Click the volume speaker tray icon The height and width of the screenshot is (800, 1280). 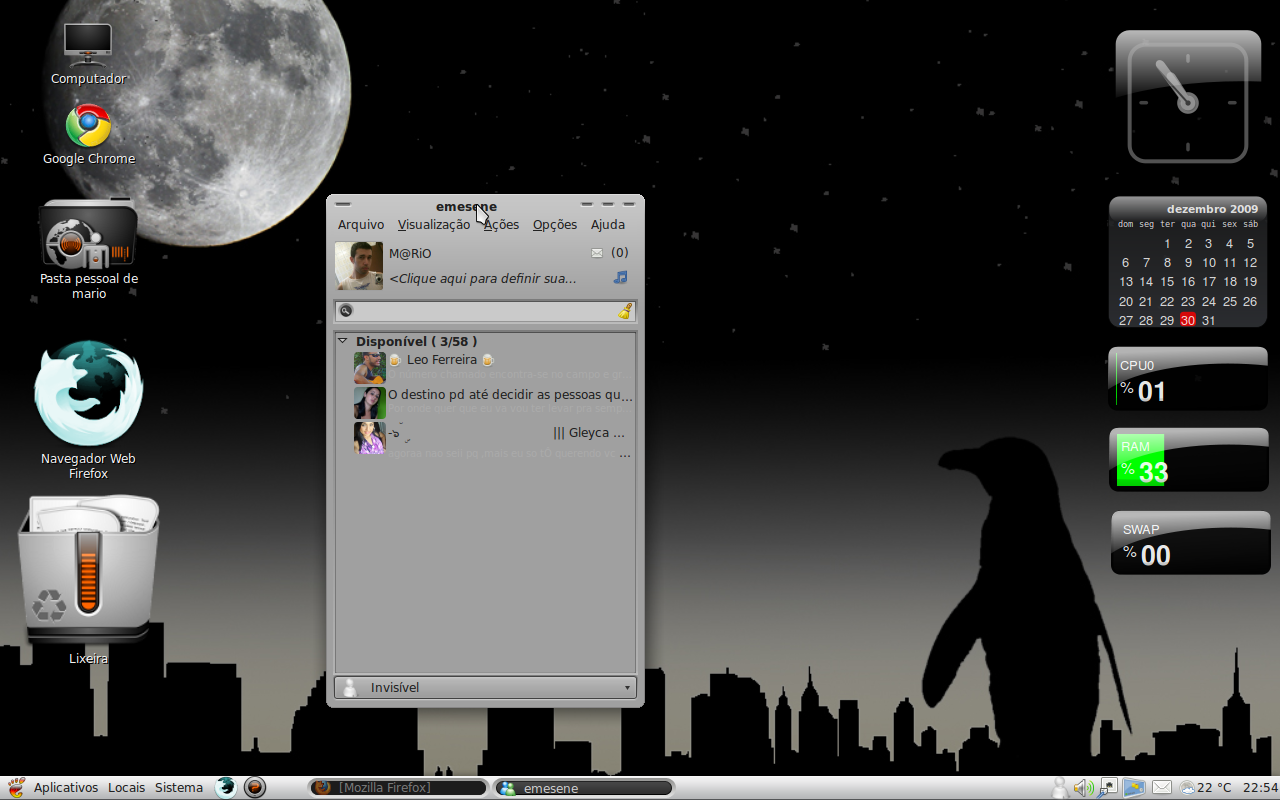1083,788
